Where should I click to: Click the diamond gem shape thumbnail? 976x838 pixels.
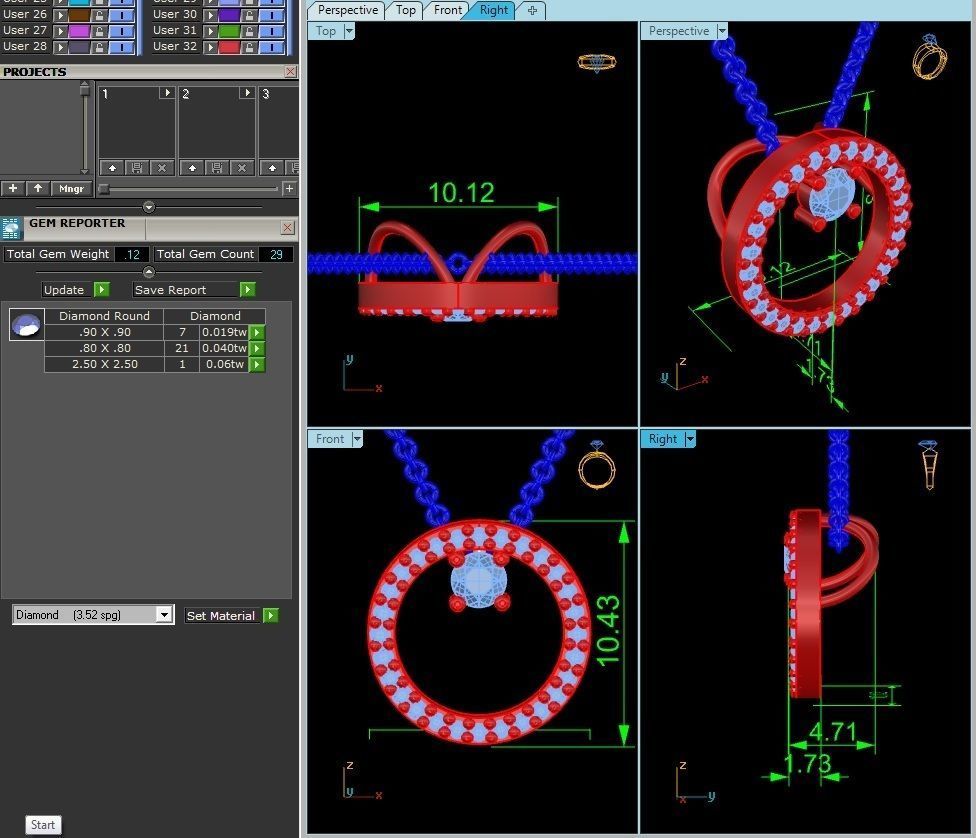[27, 324]
